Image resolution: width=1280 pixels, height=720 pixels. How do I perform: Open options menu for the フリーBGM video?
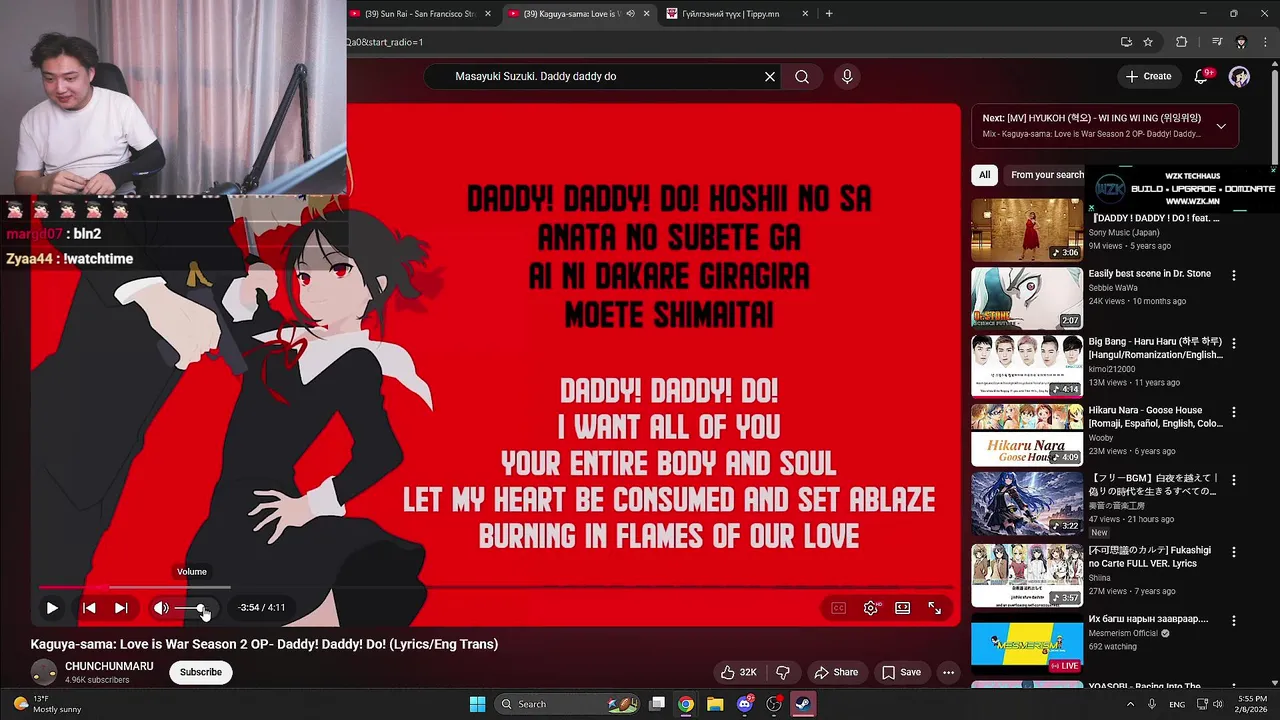(x=1234, y=480)
